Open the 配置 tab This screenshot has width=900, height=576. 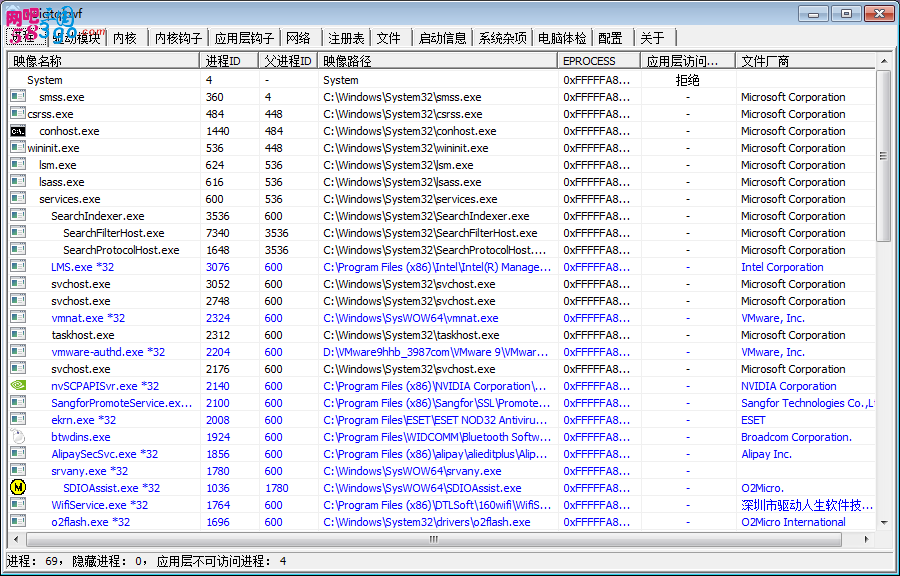610,38
